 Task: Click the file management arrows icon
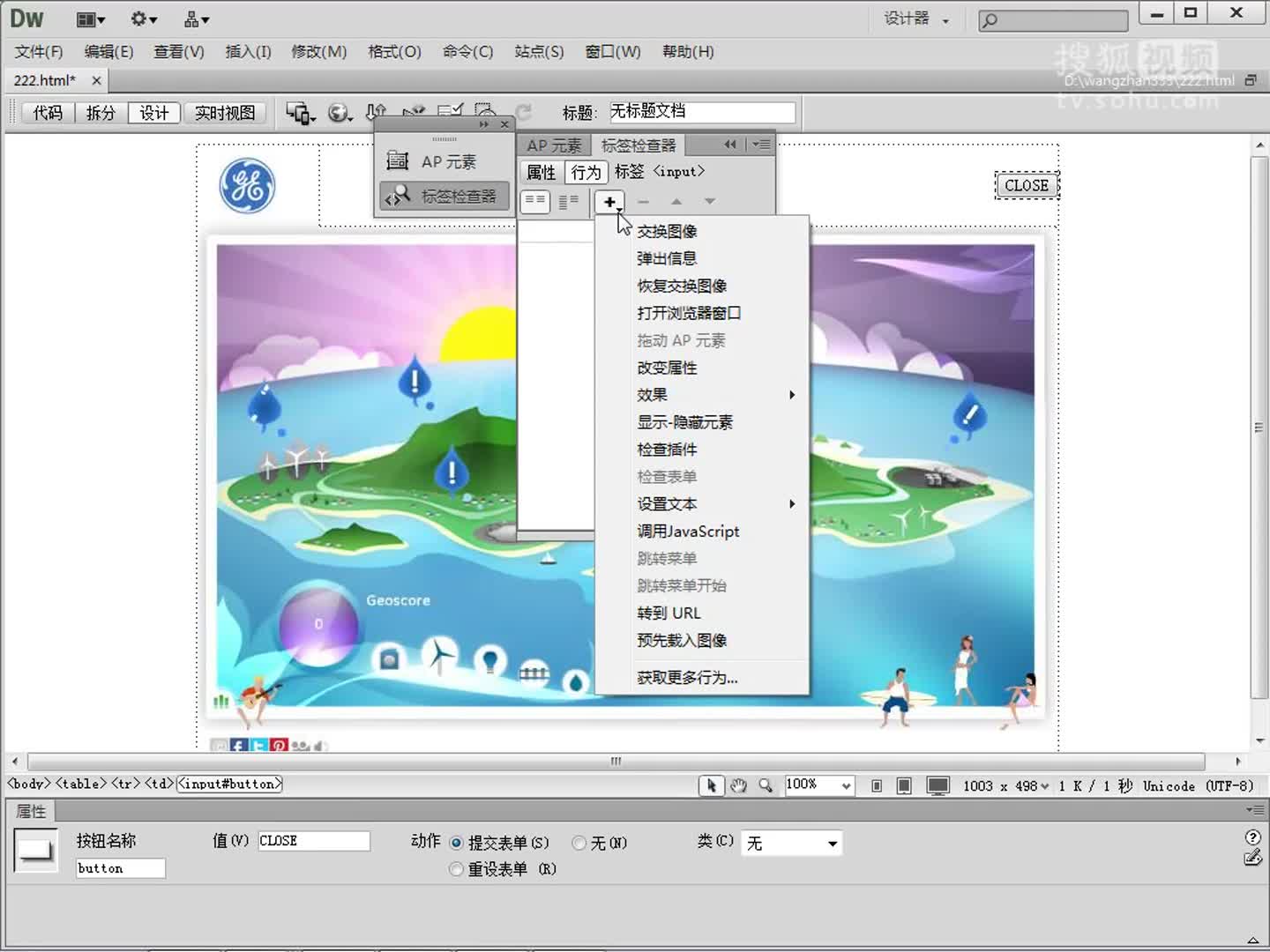377,110
